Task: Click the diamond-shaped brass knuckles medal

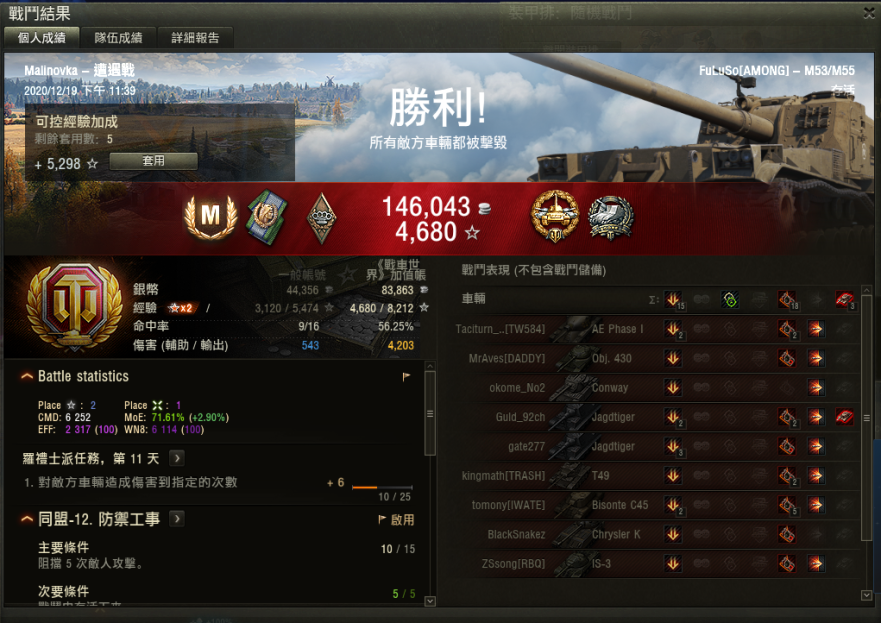Action: click(x=321, y=219)
